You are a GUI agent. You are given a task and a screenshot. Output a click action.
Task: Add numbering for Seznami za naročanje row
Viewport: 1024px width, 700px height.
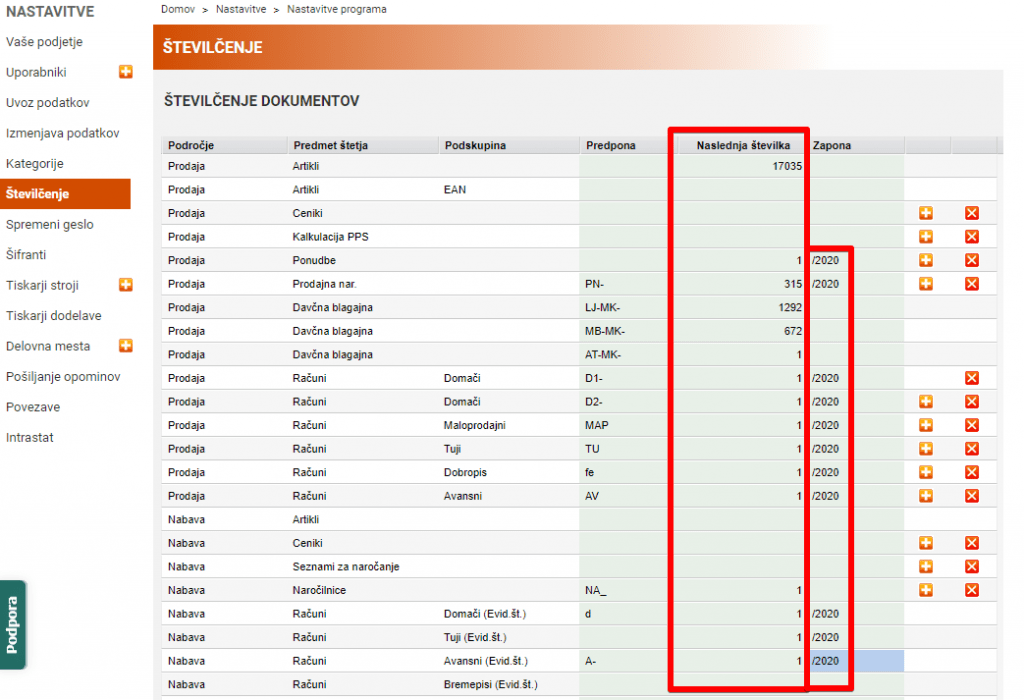point(926,566)
